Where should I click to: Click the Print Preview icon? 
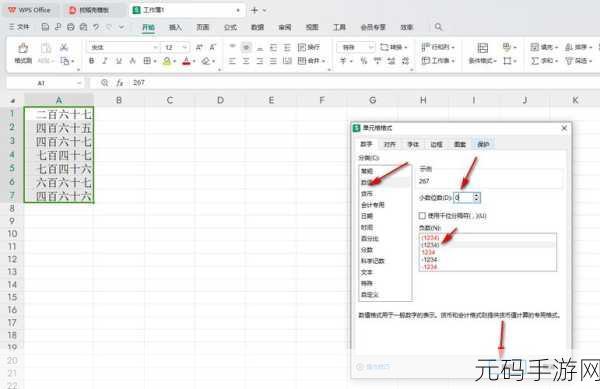pos(83,27)
